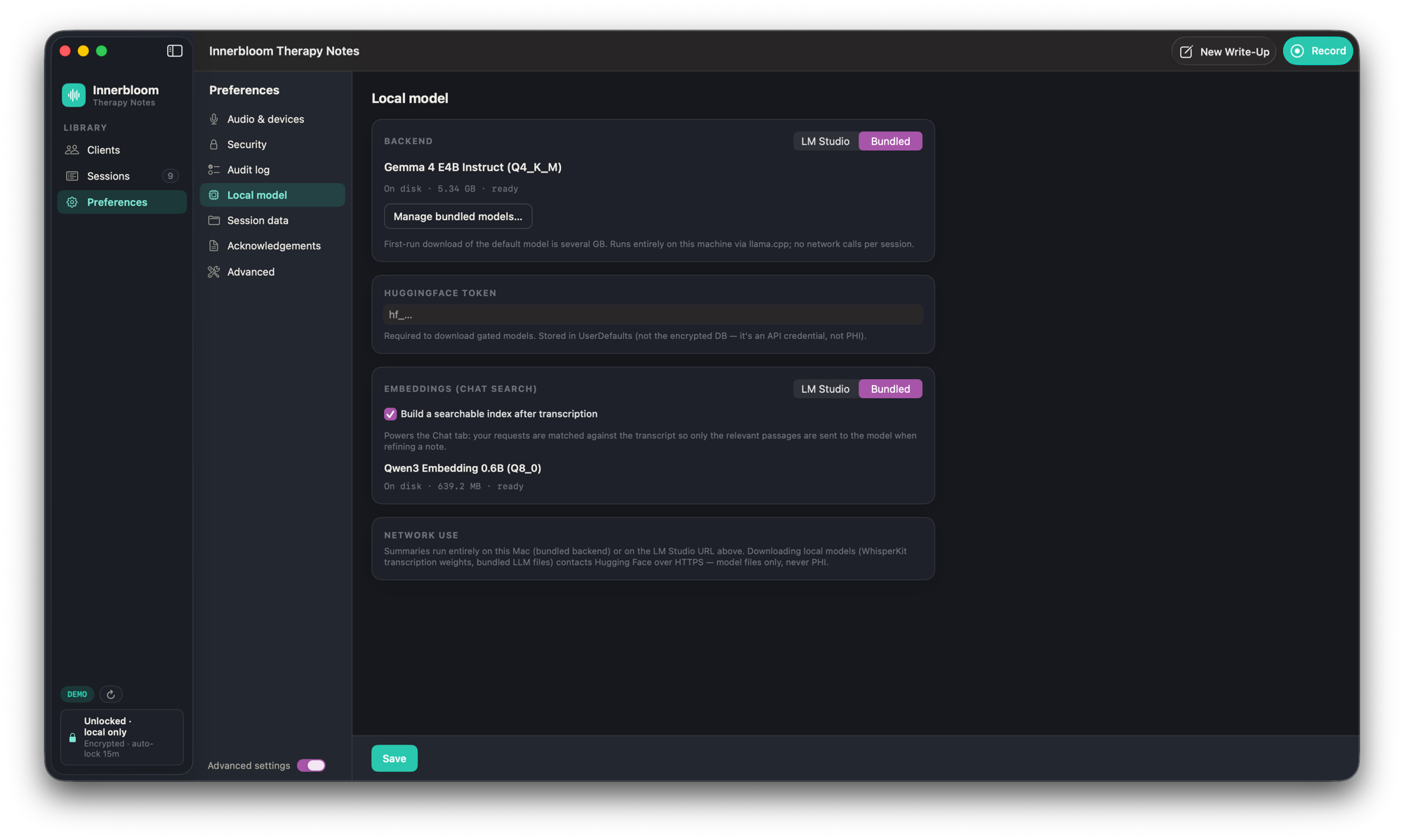Viewport: 1404px width, 840px height.
Task: Click the Innerbloom waveform logo
Action: (74, 95)
